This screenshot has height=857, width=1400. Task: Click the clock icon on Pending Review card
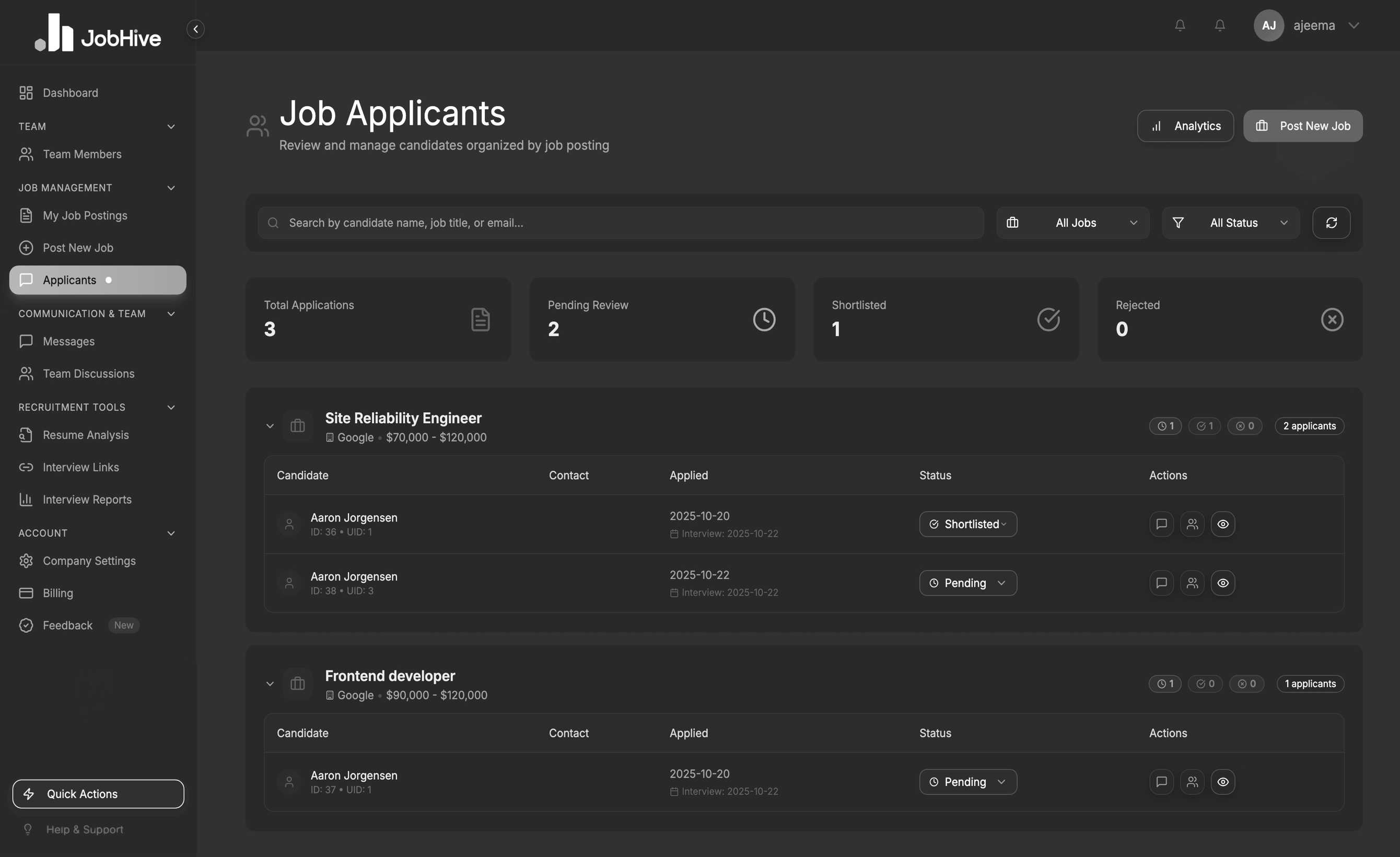coord(764,319)
